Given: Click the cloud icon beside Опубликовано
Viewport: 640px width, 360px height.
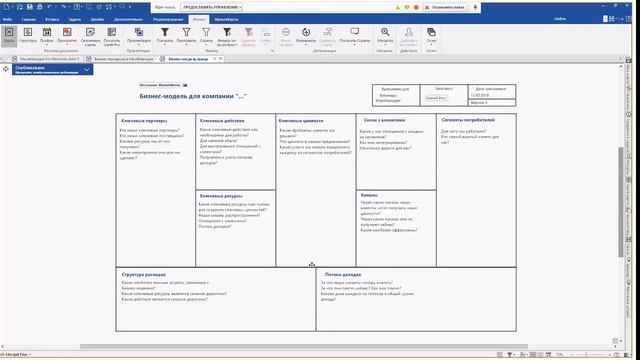Looking at the screenshot, I should coord(6,69).
